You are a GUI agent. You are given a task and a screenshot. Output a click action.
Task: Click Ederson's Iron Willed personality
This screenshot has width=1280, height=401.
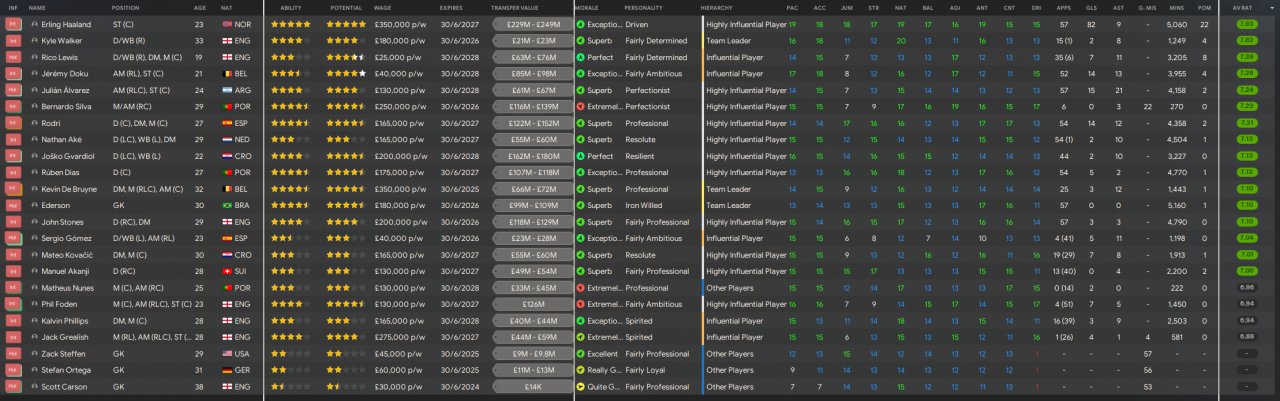644,205
